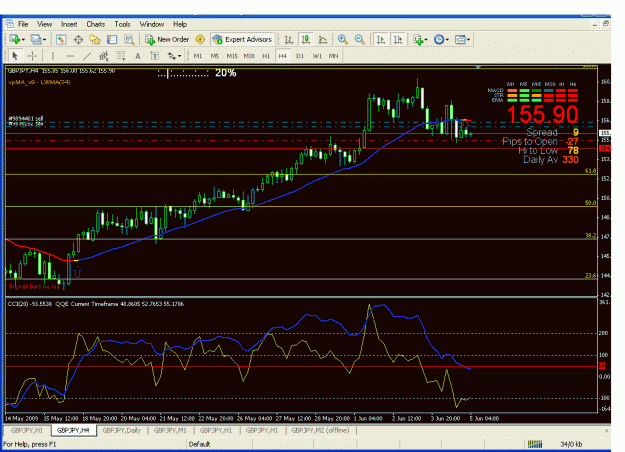This screenshot has width=625, height=452.
Task: Expand the New Chart dropdown arrow
Action: coord(24,39)
